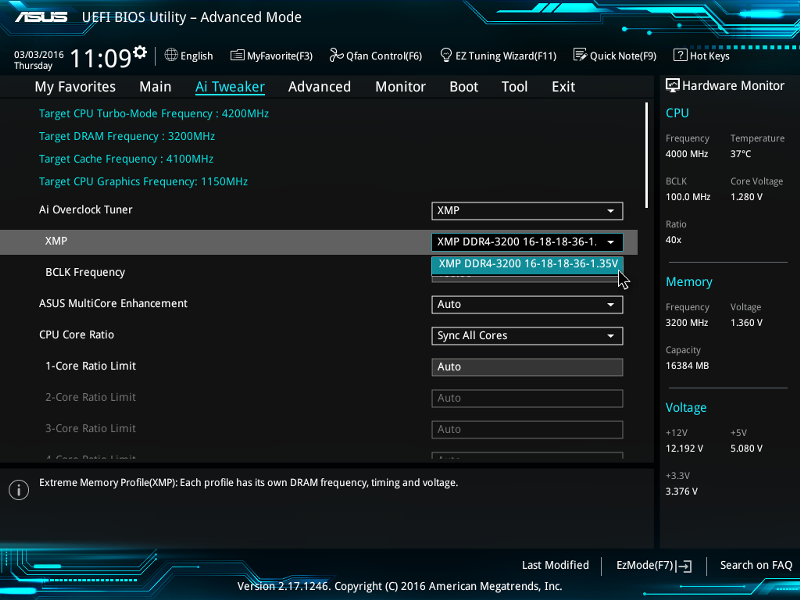
Task: Show Hot Keys question mark icon
Action: pyautogui.click(x=680, y=55)
